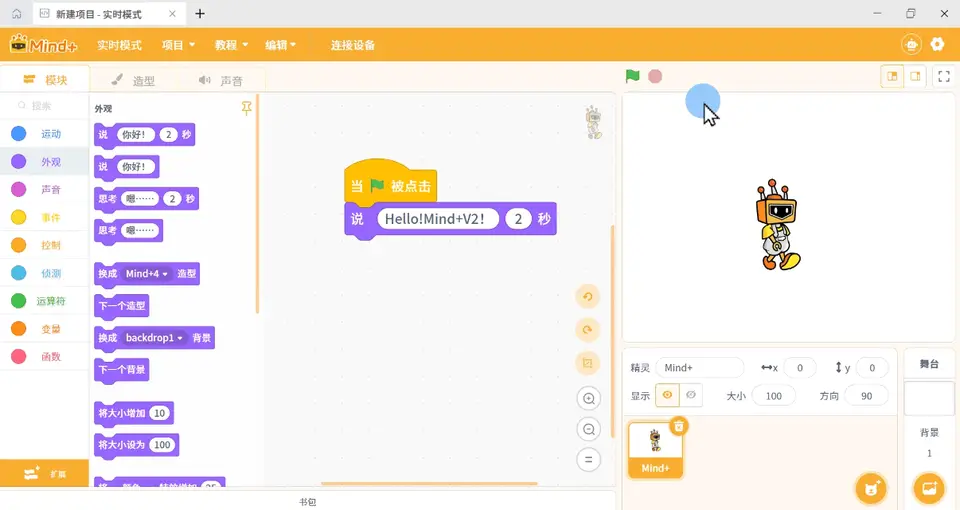The height and width of the screenshot is (510, 960).
Task: Select the 函数 block category
Action: click(x=44, y=356)
